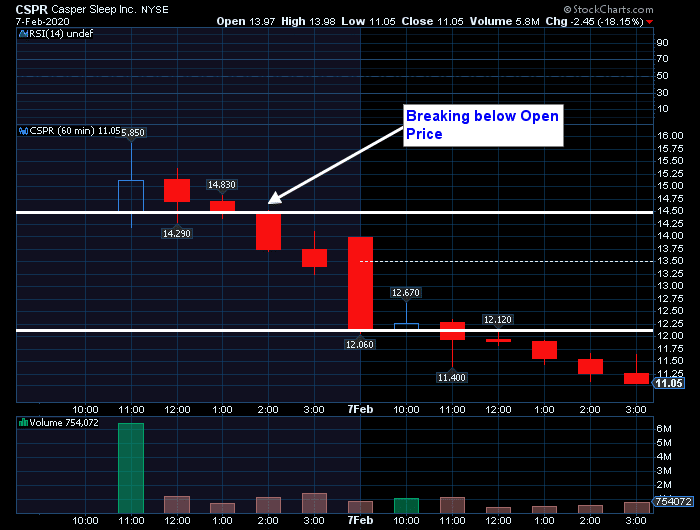Select the CSPR ticker symbol in header

(x=32, y=9)
